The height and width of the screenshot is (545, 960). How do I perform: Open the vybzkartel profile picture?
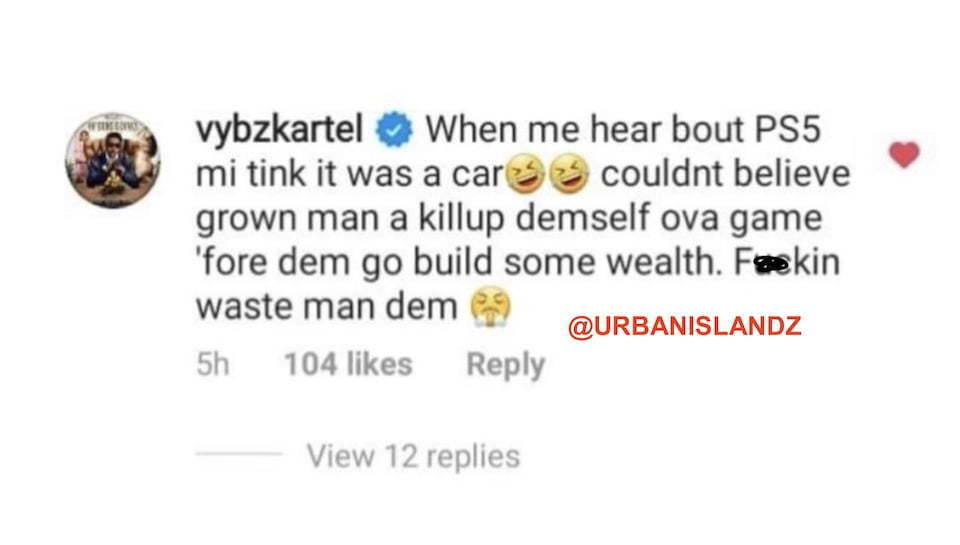[113, 160]
